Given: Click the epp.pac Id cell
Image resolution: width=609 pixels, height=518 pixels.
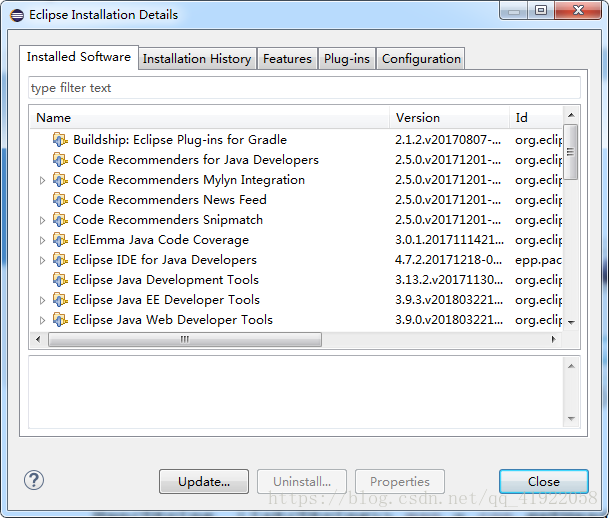Looking at the screenshot, I should [538, 260].
